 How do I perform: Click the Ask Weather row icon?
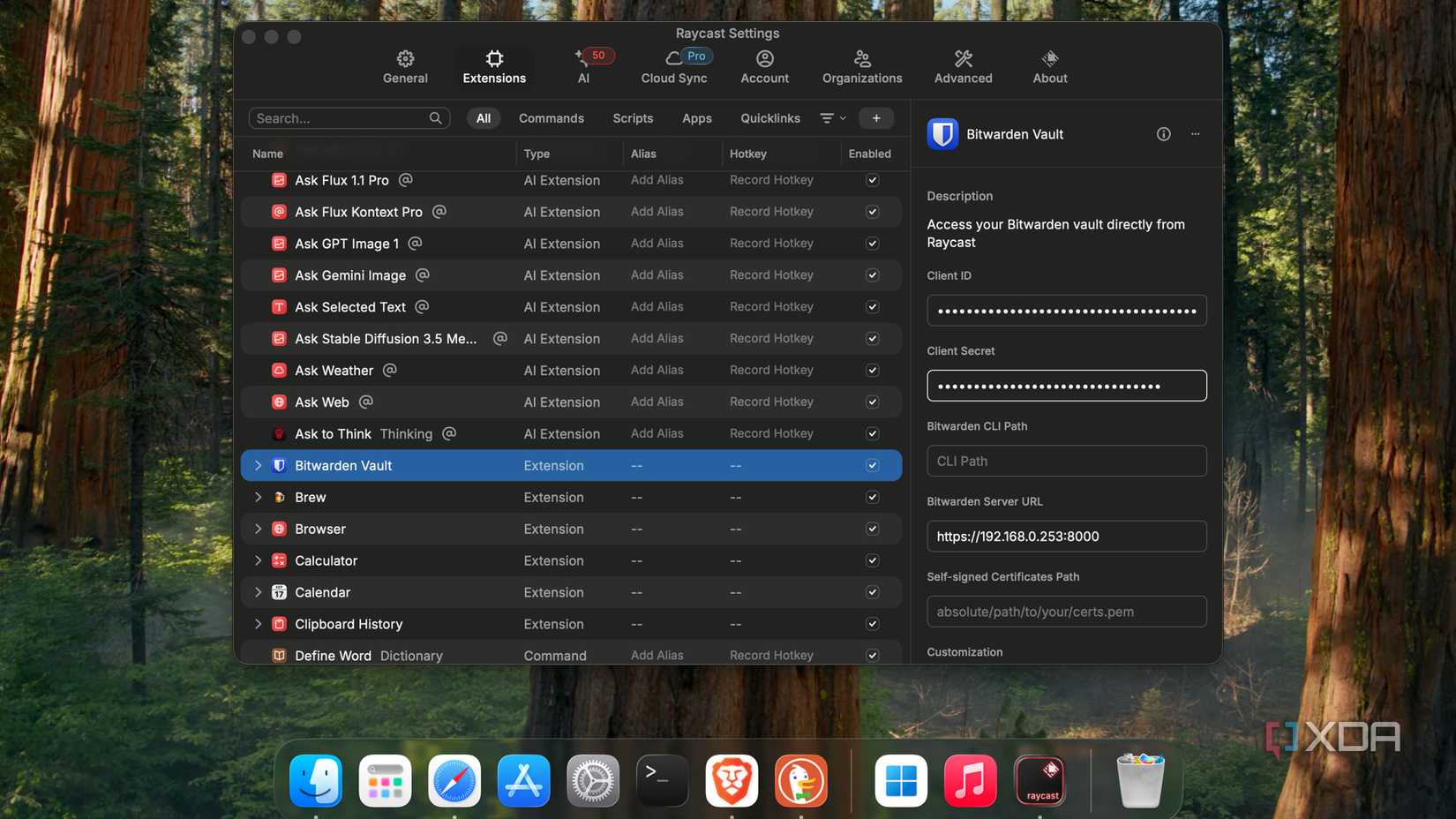click(x=279, y=371)
